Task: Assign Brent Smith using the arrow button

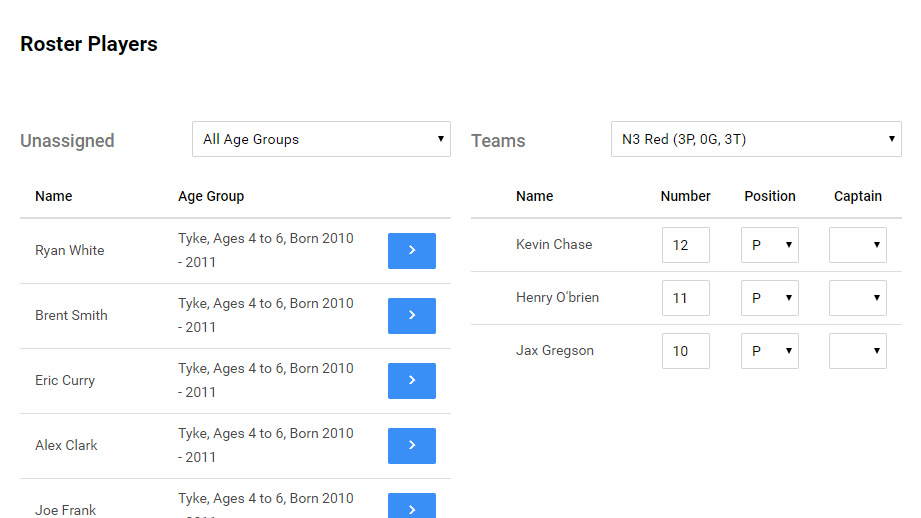Action: (411, 316)
